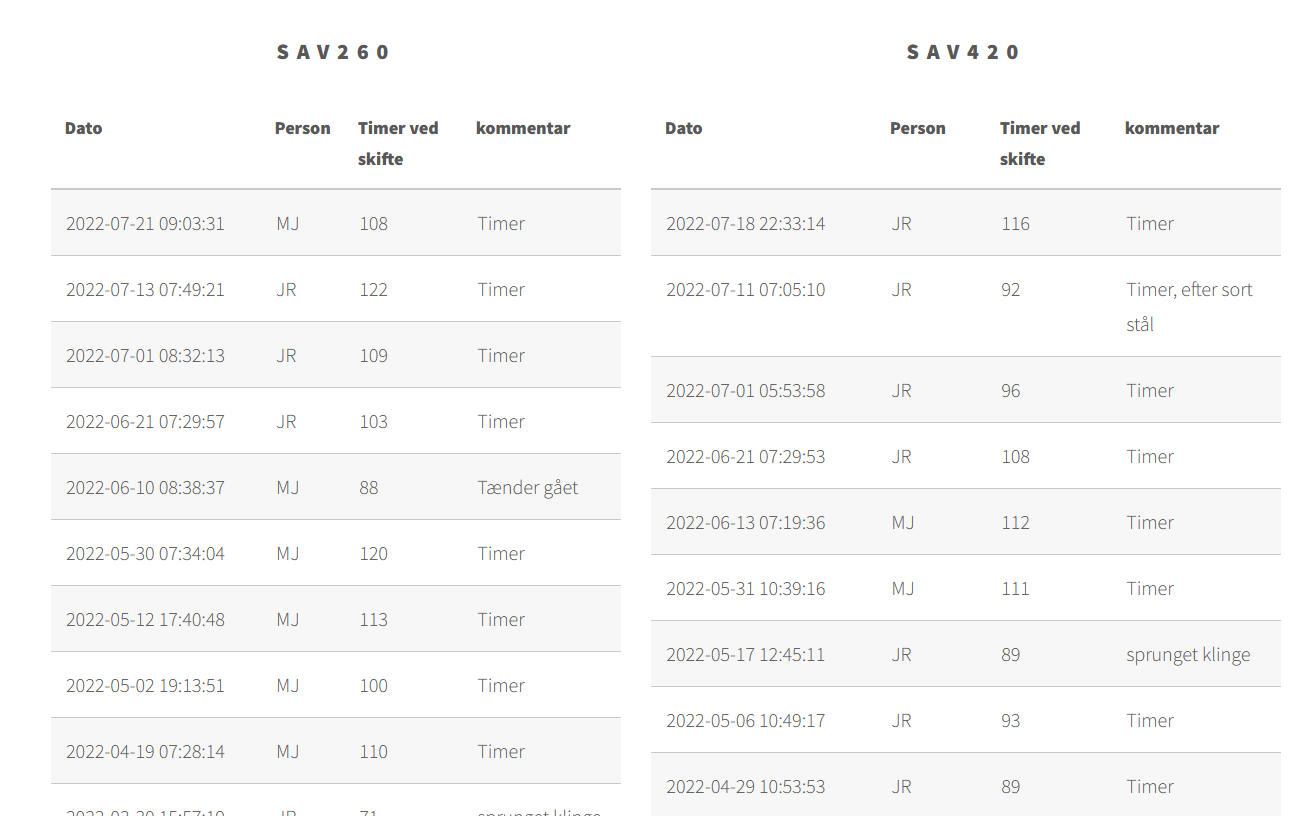Image resolution: width=1293 pixels, height=816 pixels.
Task: Click person MJ in the 2022-05-31 row
Action: (x=902, y=588)
